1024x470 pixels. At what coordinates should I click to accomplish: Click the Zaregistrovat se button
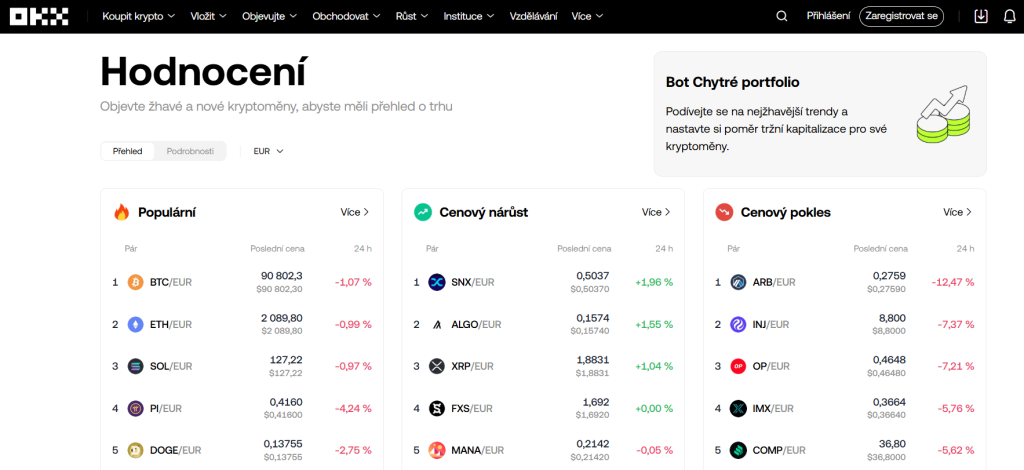pyautogui.click(x=901, y=16)
